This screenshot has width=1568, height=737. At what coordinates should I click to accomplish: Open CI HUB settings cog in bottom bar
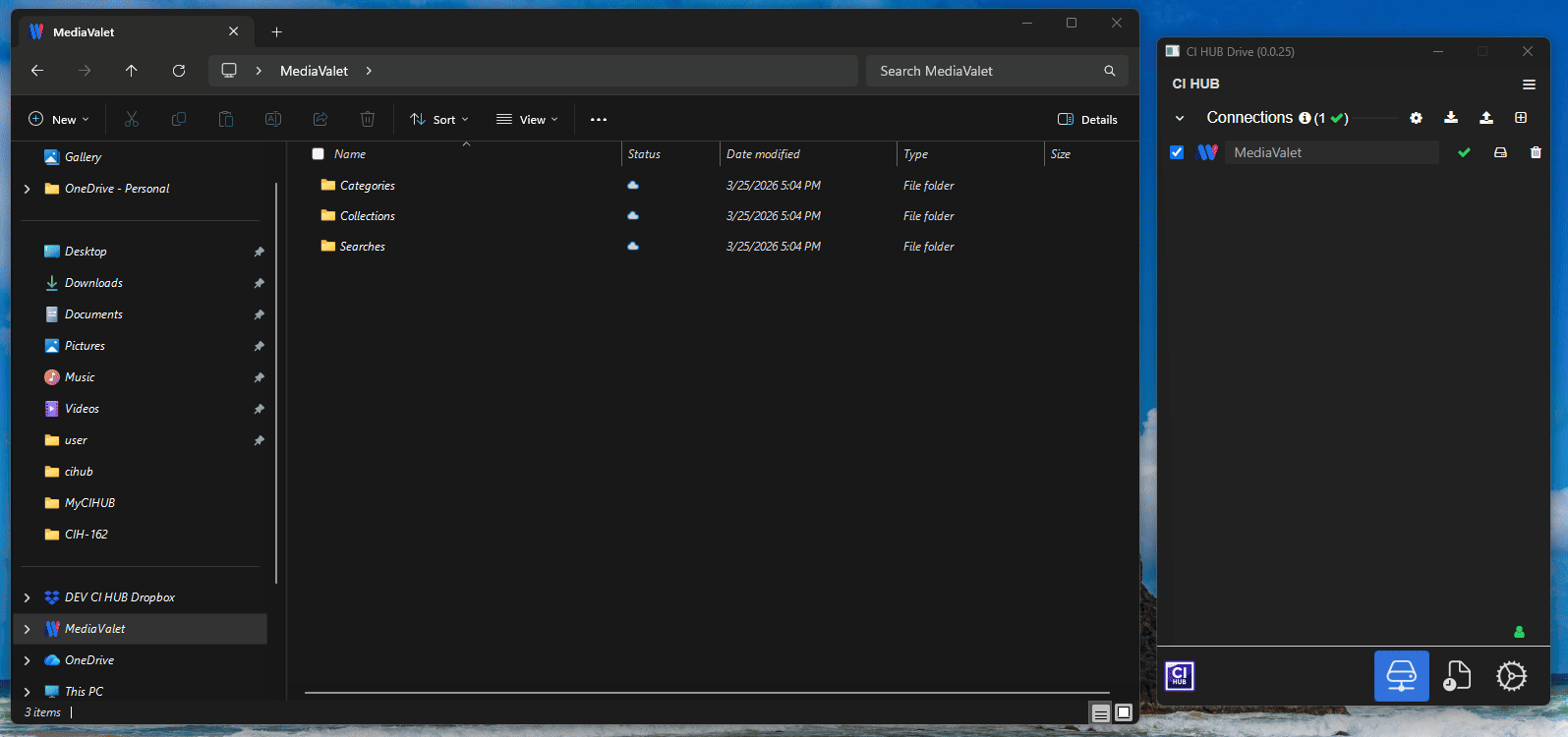[x=1511, y=676]
